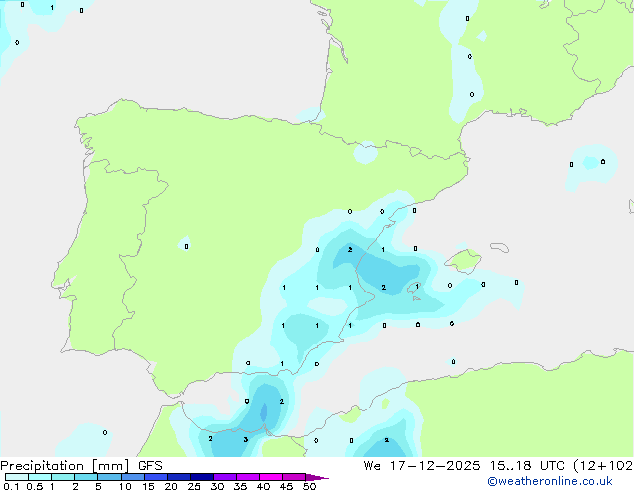The width and height of the screenshot is (634, 490).
Task: Click the legend tick label '50'
Action: pyautogui.click(x=309, y=486)
